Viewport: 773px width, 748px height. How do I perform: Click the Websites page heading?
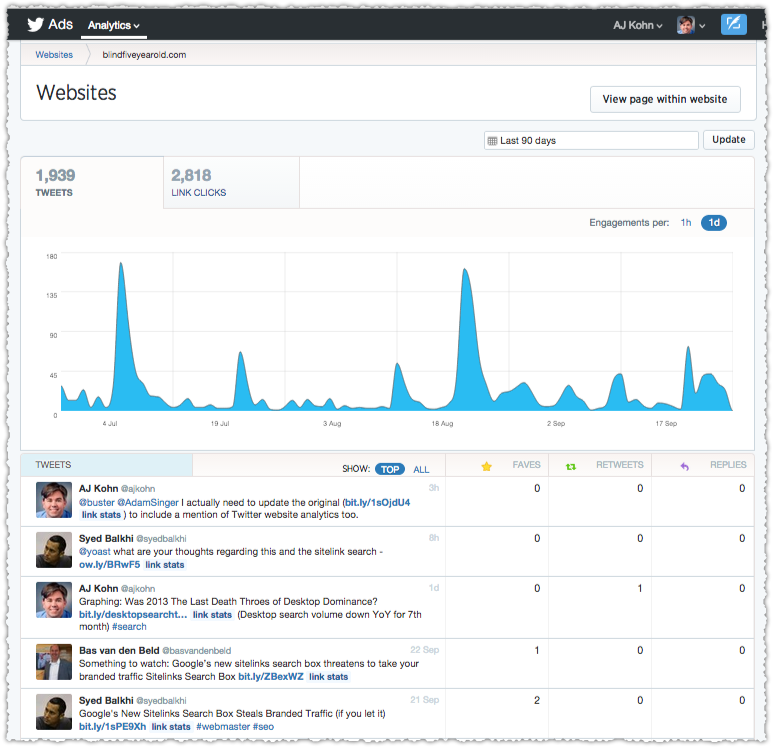[x=76, y=93]
